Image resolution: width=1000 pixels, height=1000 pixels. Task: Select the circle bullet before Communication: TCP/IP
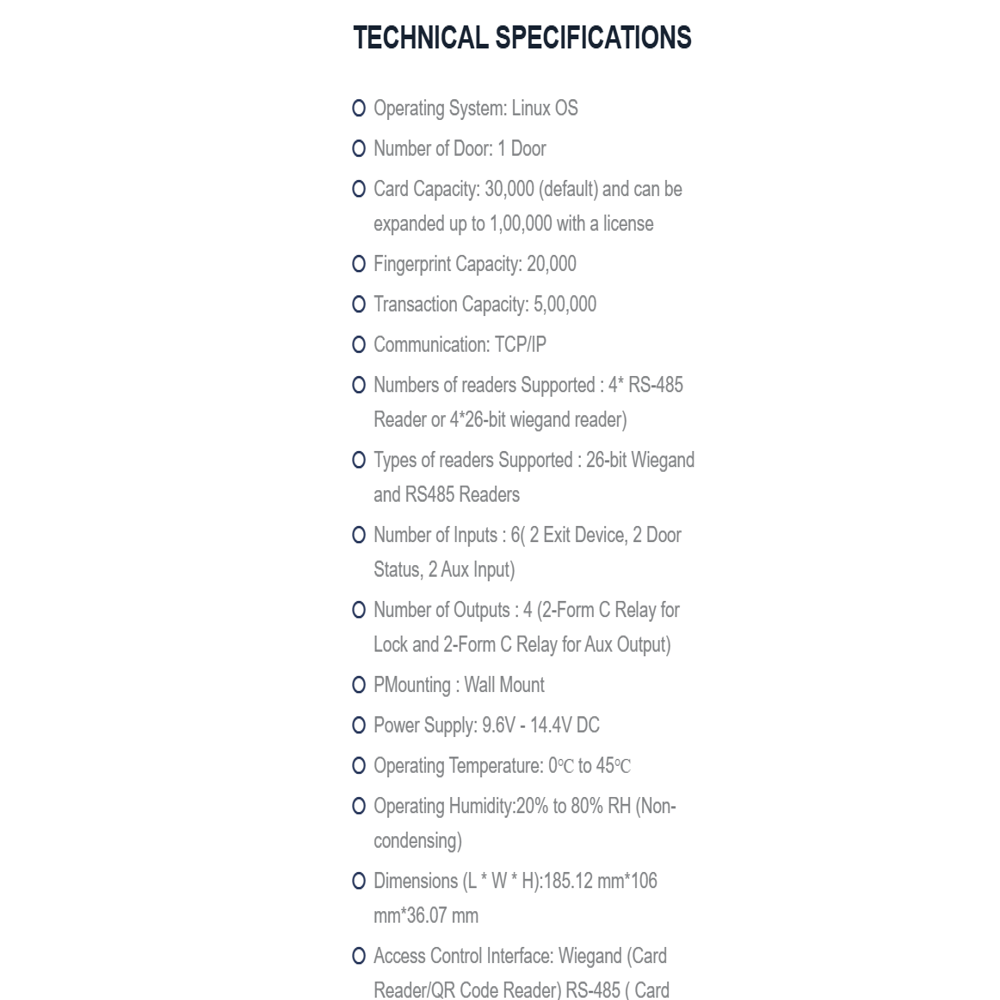pos(358,344)
